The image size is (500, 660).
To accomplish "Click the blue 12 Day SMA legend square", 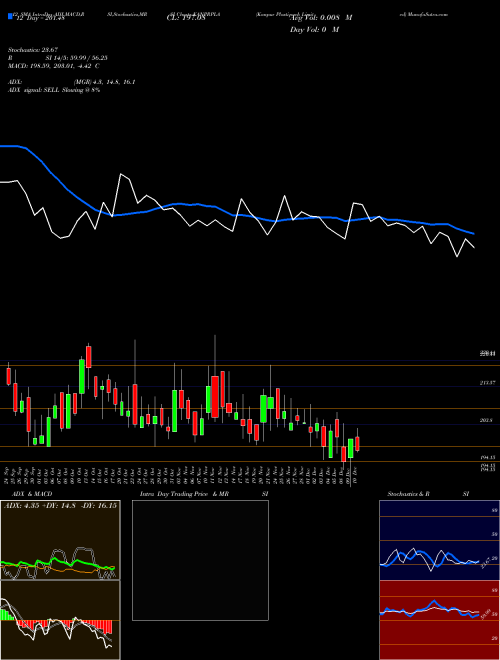I will pyautogui.click(x=10, y=16).
